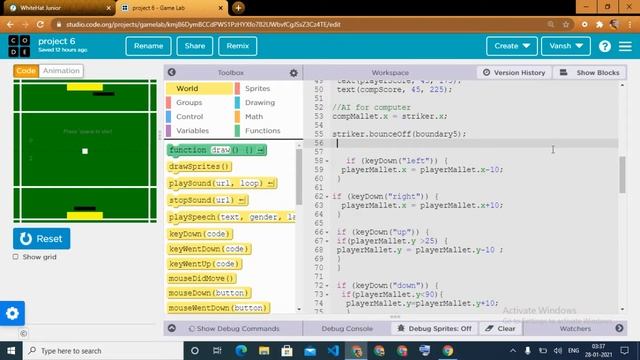
Task: Open the hamburger menu in header
Action: tap(625, 46)
